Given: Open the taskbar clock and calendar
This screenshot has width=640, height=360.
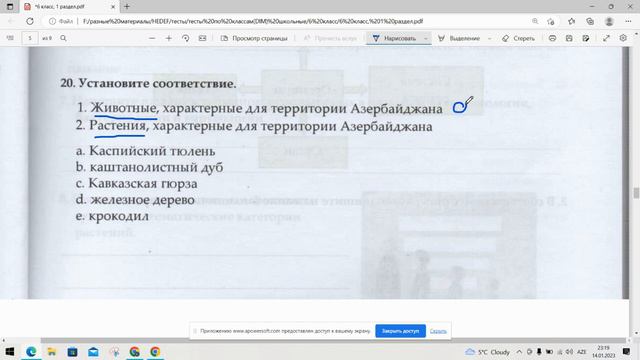Looking at the screenshot, I should pos(604,352).
